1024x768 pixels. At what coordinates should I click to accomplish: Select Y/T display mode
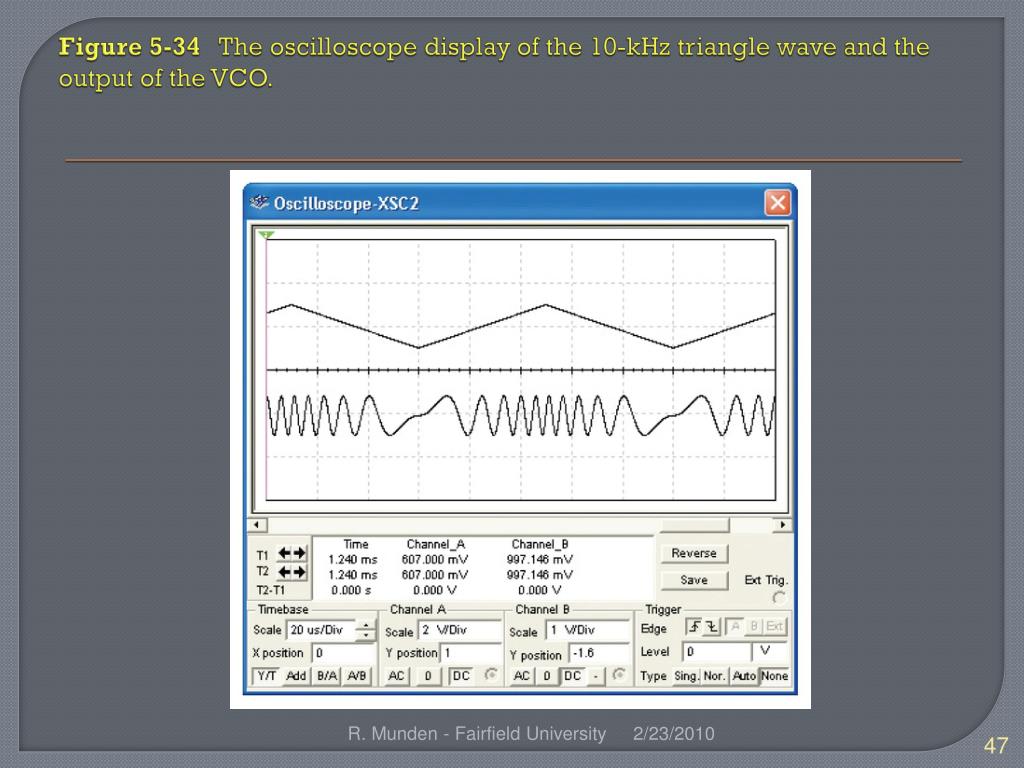point(266,676)
